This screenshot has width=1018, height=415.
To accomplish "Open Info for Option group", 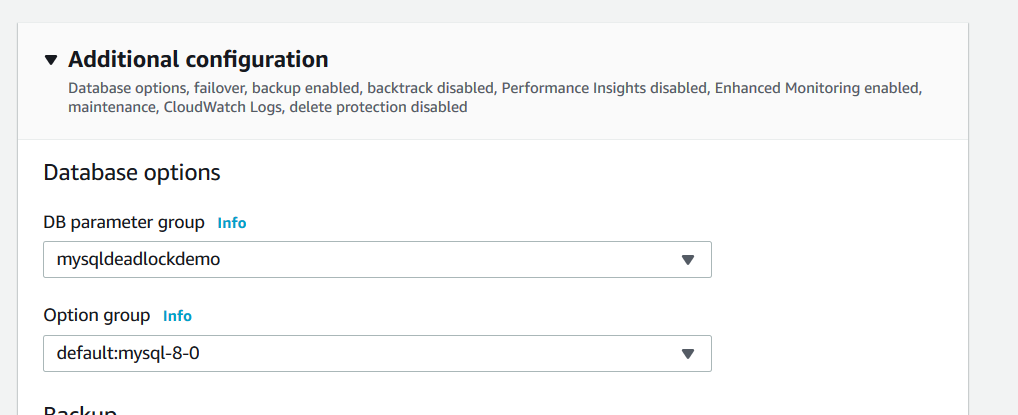I will tap(177, 316).
